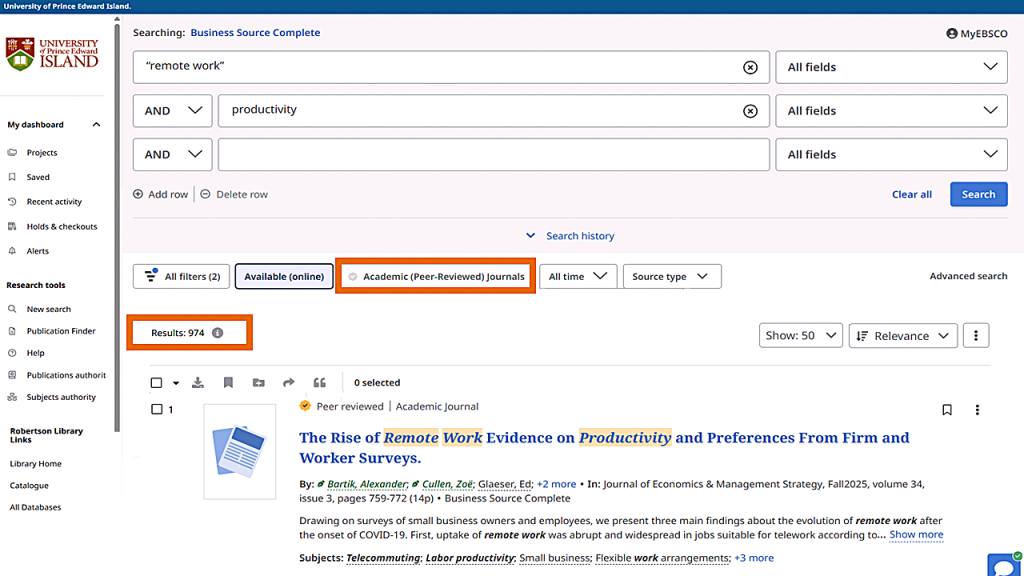Bookmark the first result article

pos(947,410)
